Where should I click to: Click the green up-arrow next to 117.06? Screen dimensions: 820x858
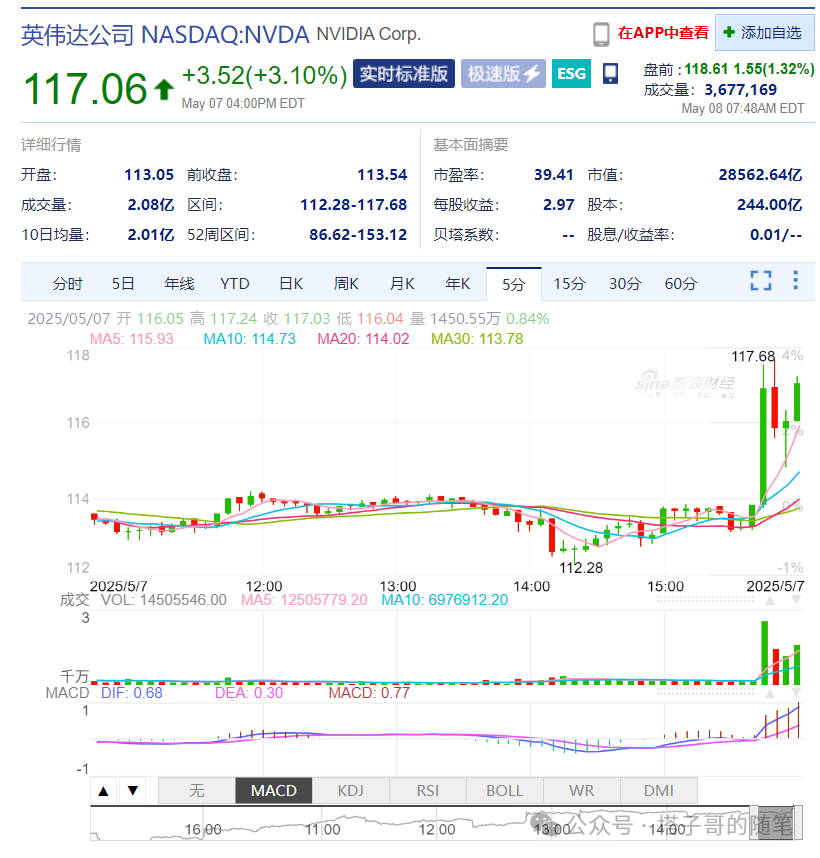164,90
